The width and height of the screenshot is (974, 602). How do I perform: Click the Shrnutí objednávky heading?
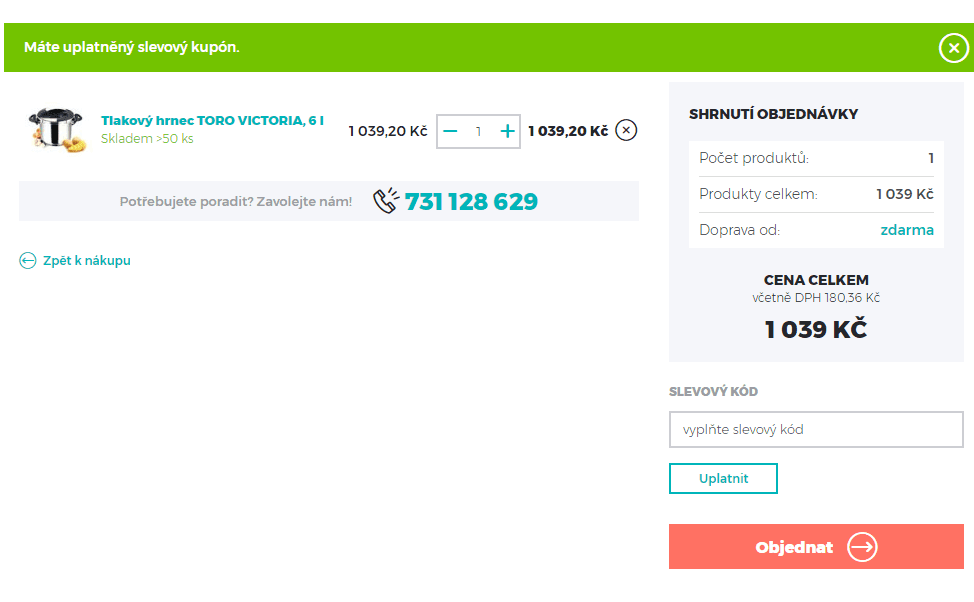(x=773, y=114)
